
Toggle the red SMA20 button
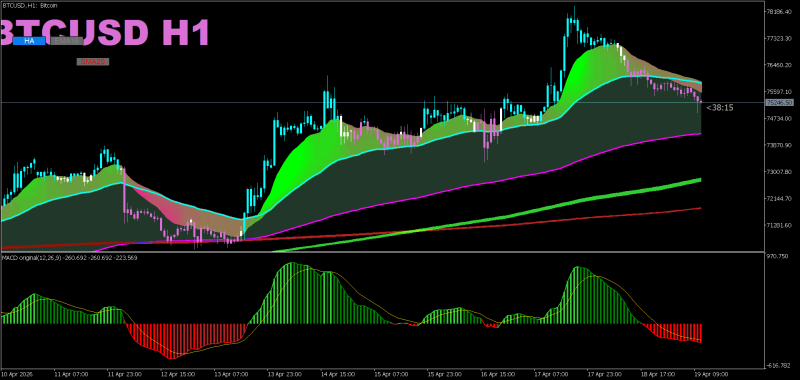93,62
